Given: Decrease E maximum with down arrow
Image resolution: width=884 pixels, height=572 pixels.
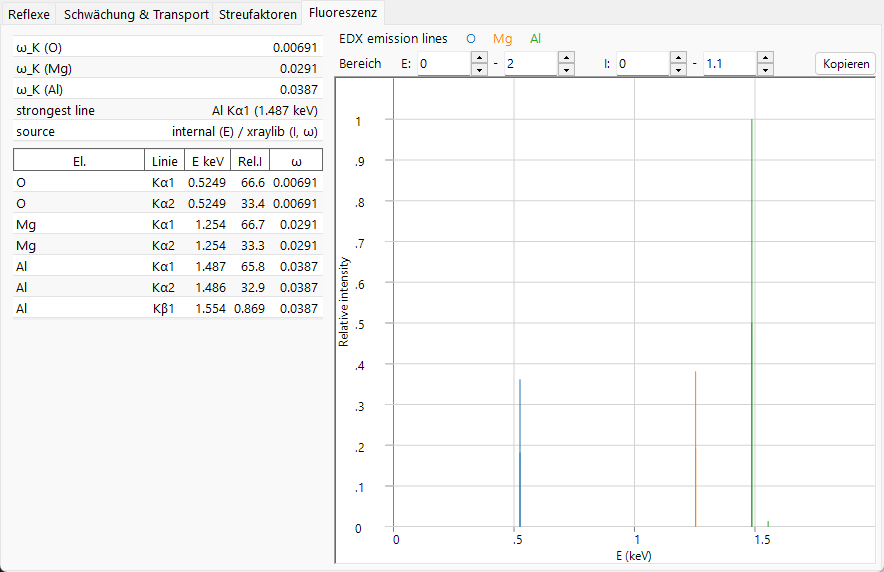Looking at the screenshot, I should coord(566,69).
